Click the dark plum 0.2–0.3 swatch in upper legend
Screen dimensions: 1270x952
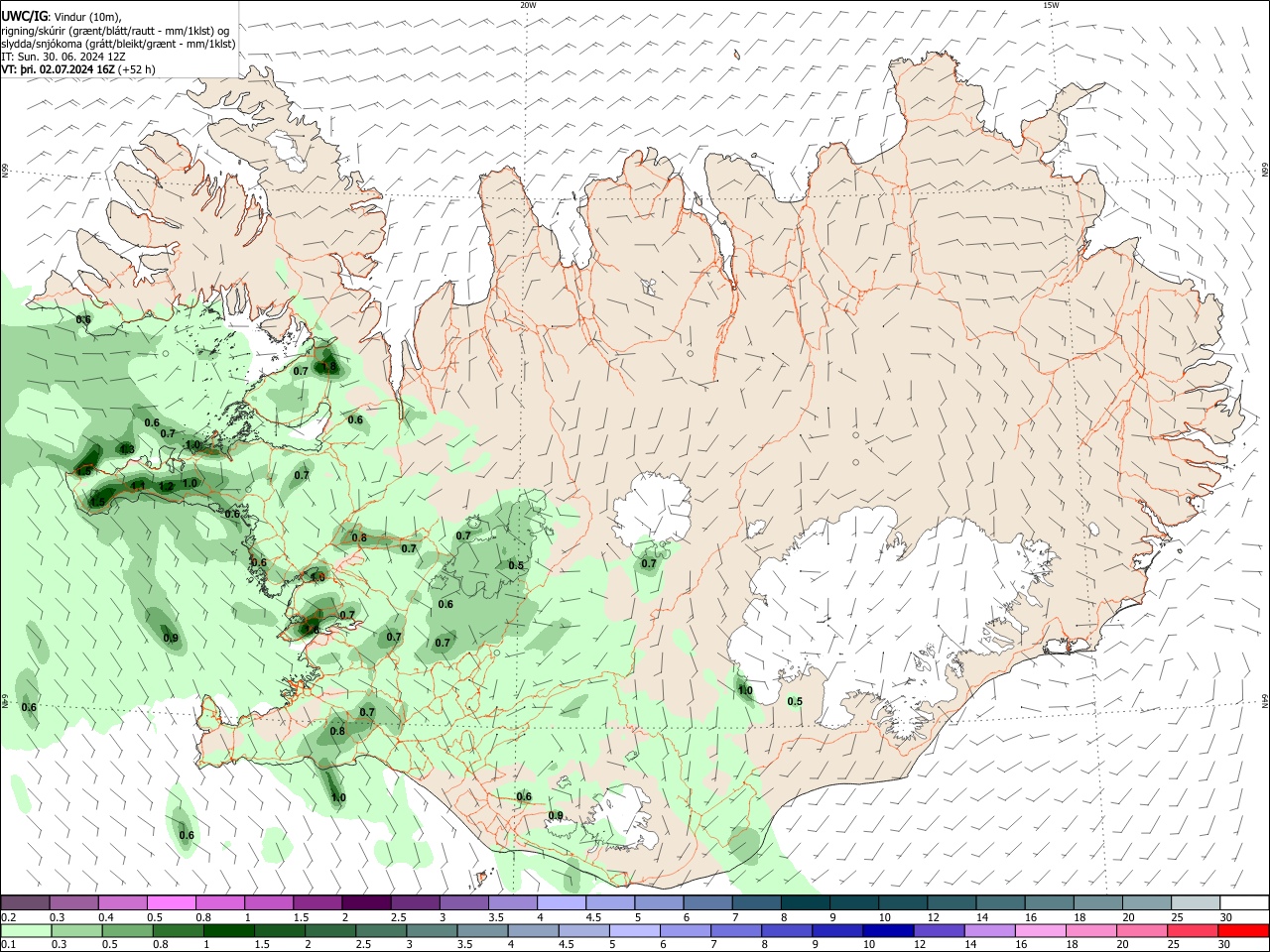pos(25,902)
